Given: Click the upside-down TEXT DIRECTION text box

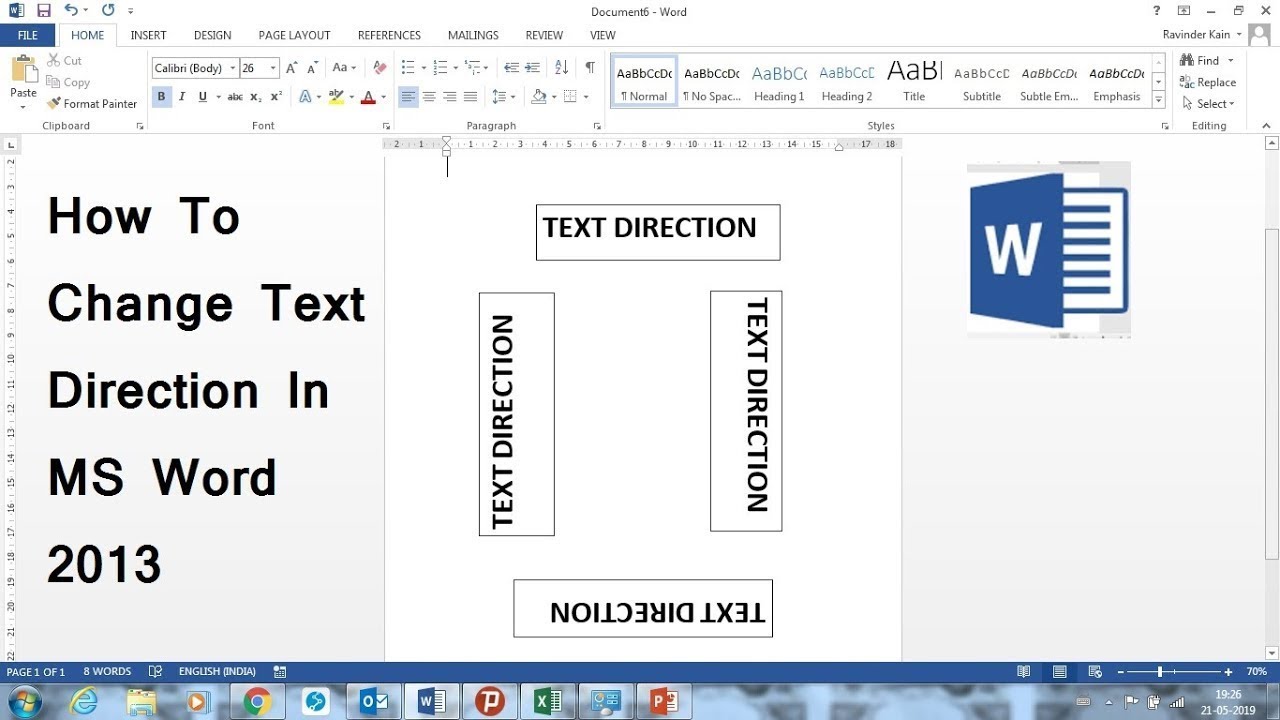Looking at the screenshot, I should (x=643, y=608).
